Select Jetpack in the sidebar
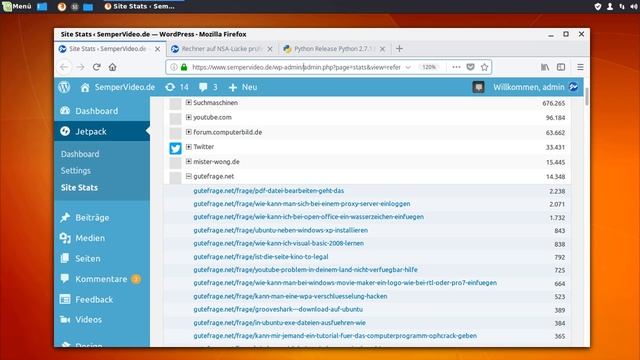 pyautogui.click(x=102, y=131)
